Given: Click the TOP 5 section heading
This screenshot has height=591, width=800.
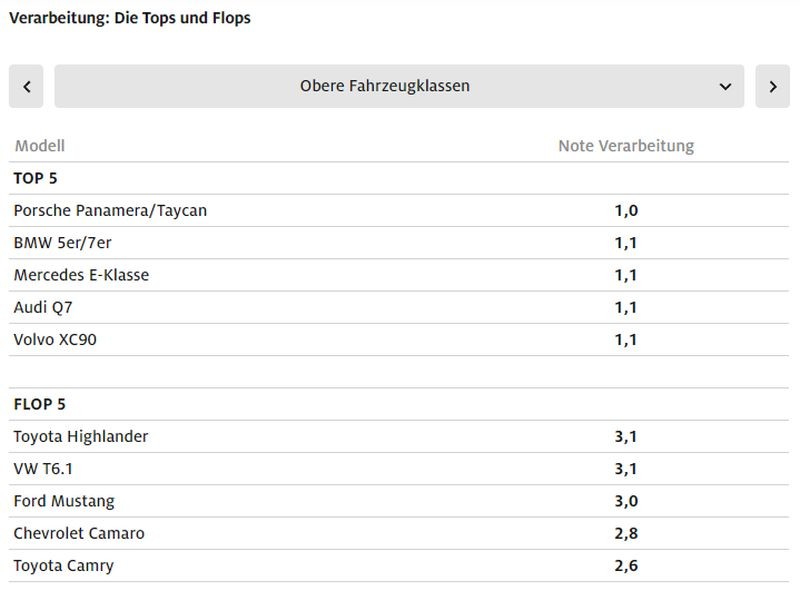Looking at the screenshot, I should (x=35, y=178).
